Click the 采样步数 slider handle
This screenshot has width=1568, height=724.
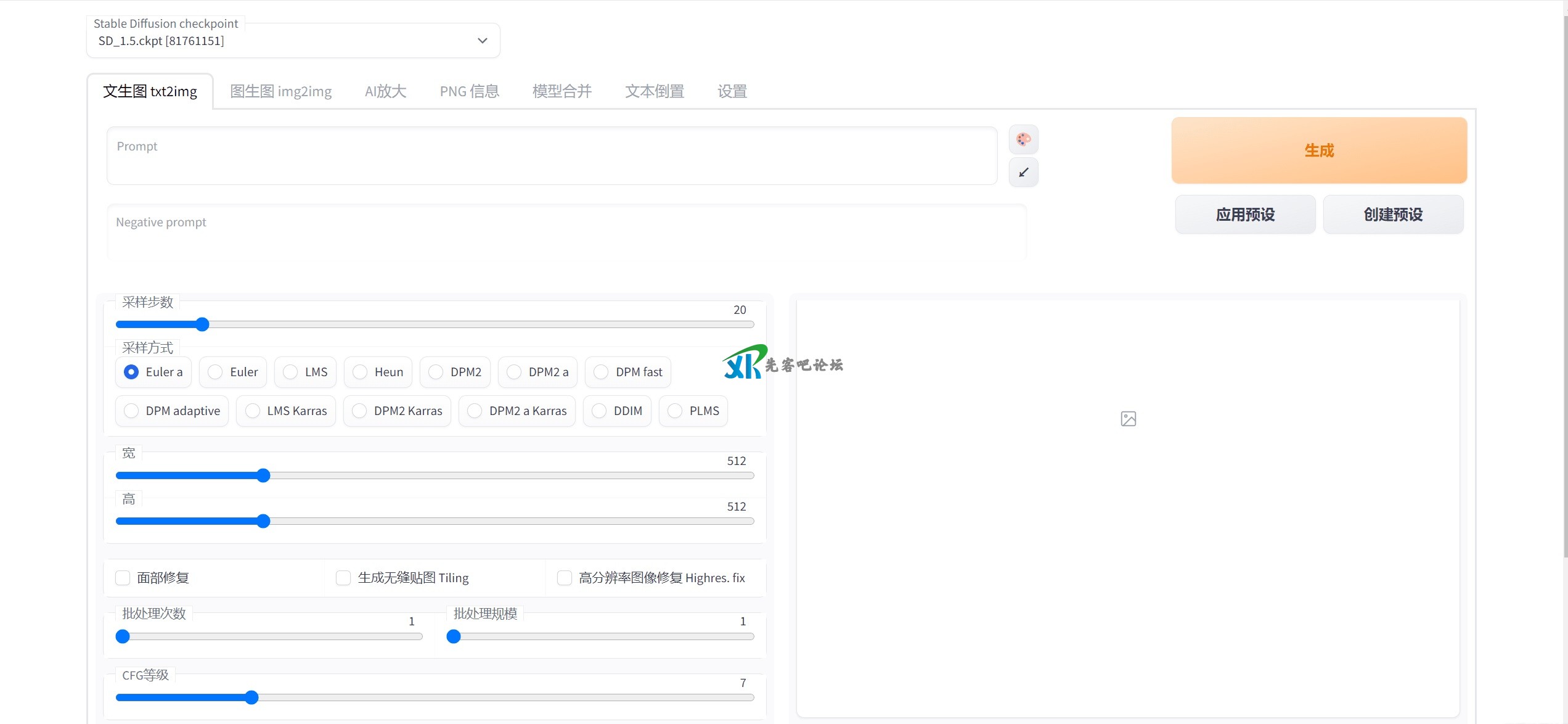coord(202,324)
